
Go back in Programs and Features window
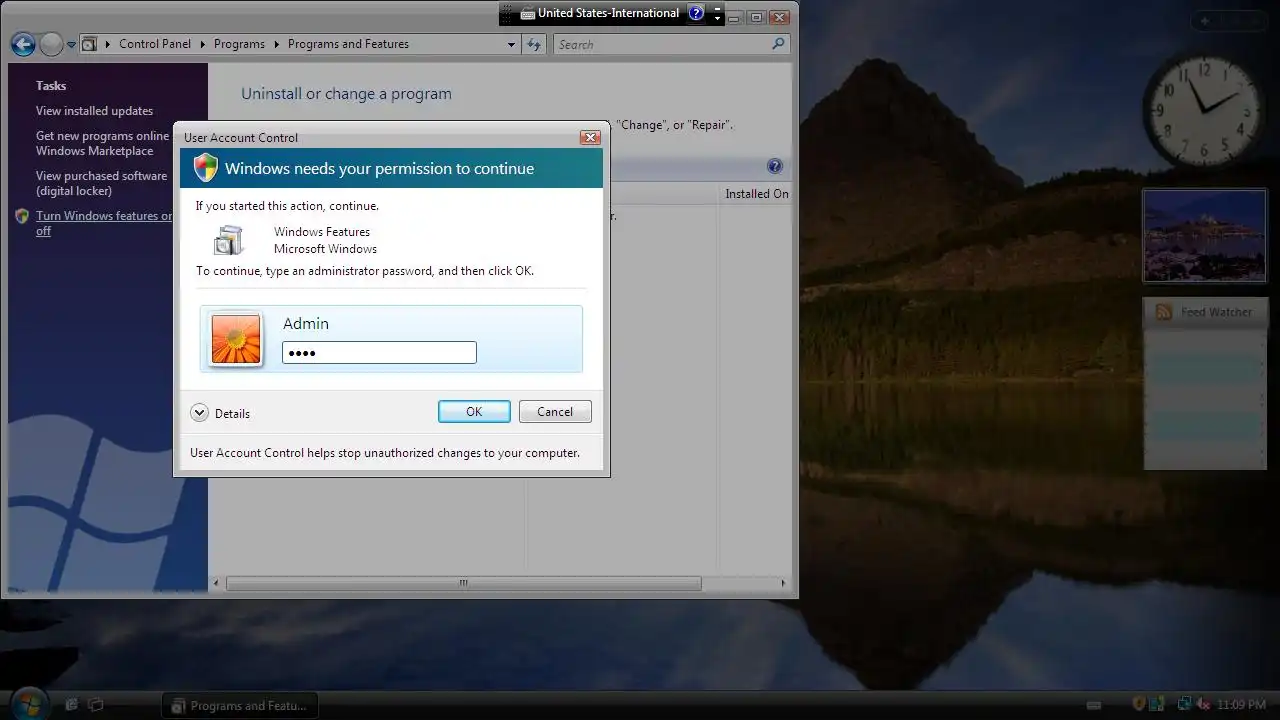[x=23, y=44]
